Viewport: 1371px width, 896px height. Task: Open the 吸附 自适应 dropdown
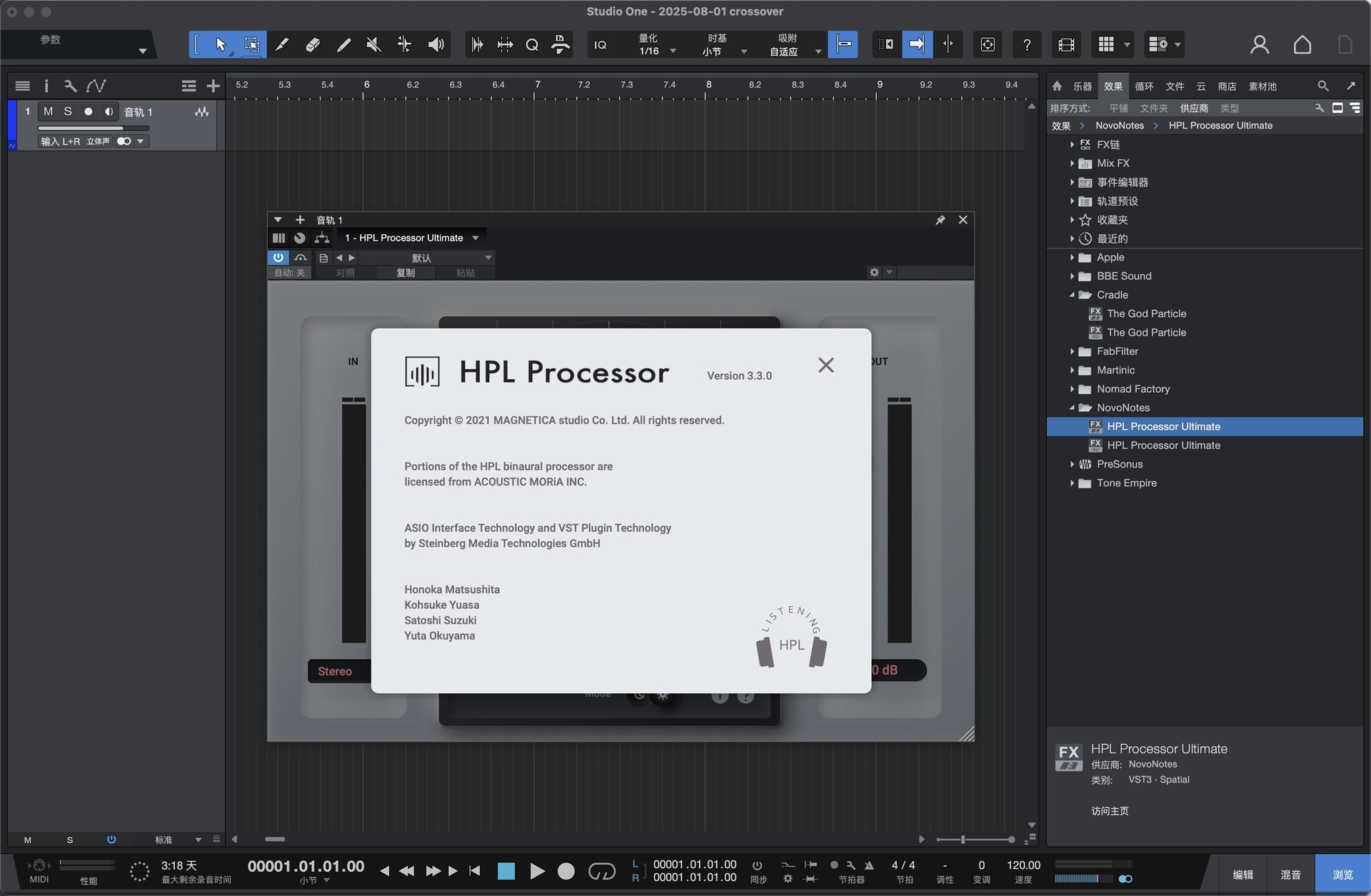(794, 44)
